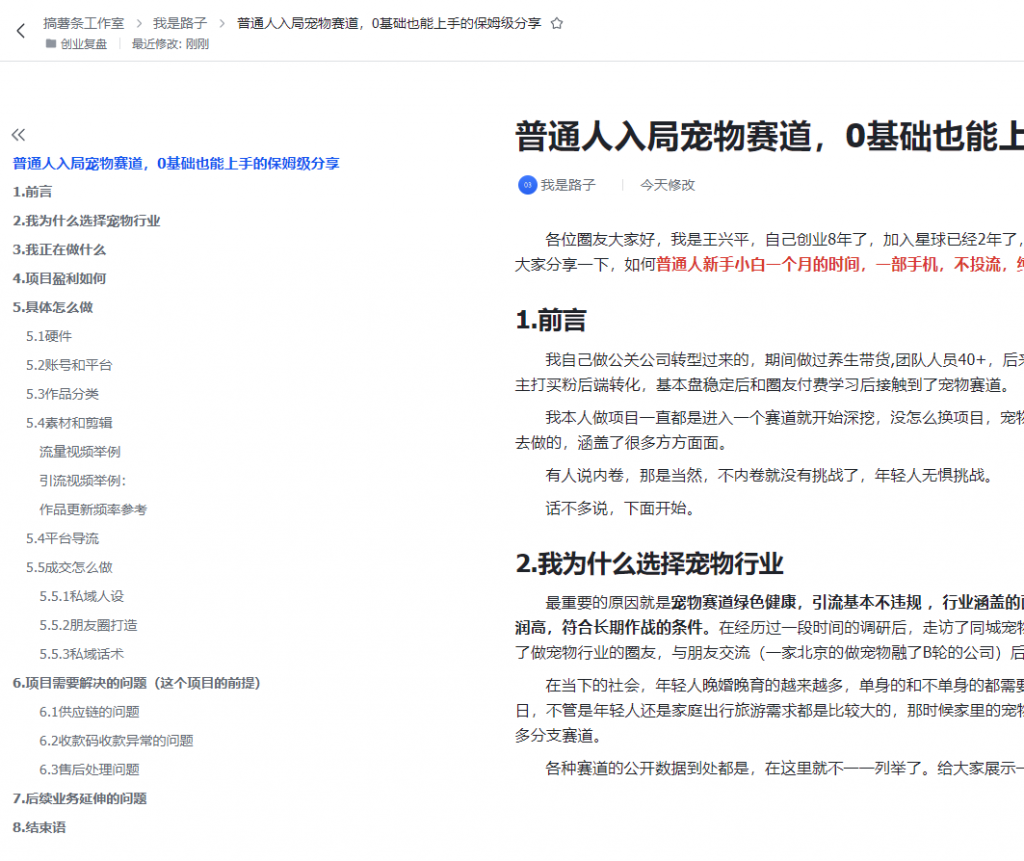Select 3.我正在做什么 in outline
The width and height of the screenshot is (1024, 861).
[59, 250]
